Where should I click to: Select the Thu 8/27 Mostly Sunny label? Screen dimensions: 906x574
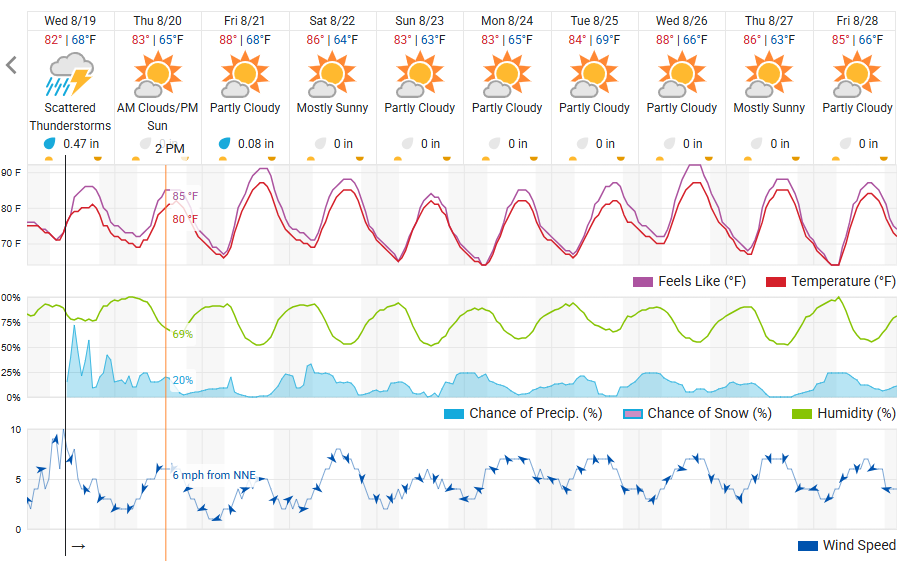769,108
